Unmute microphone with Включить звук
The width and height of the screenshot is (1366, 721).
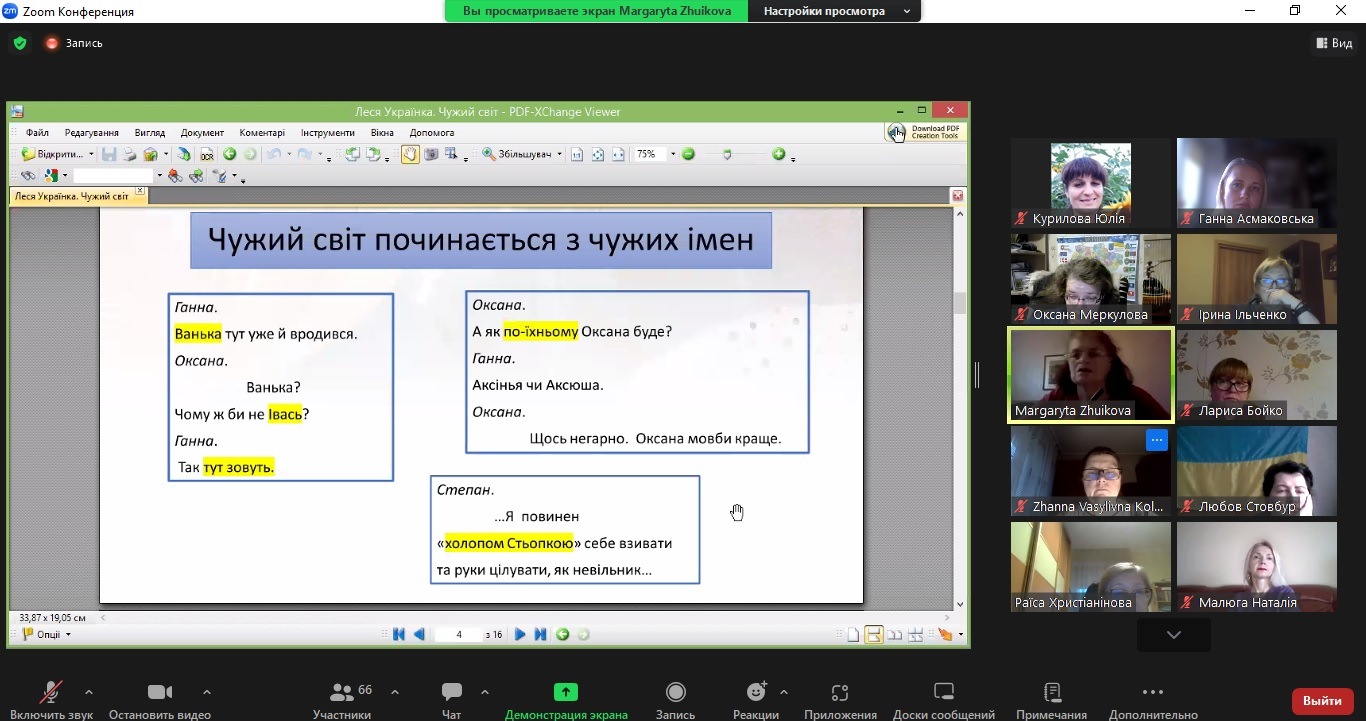pos(51,699)
